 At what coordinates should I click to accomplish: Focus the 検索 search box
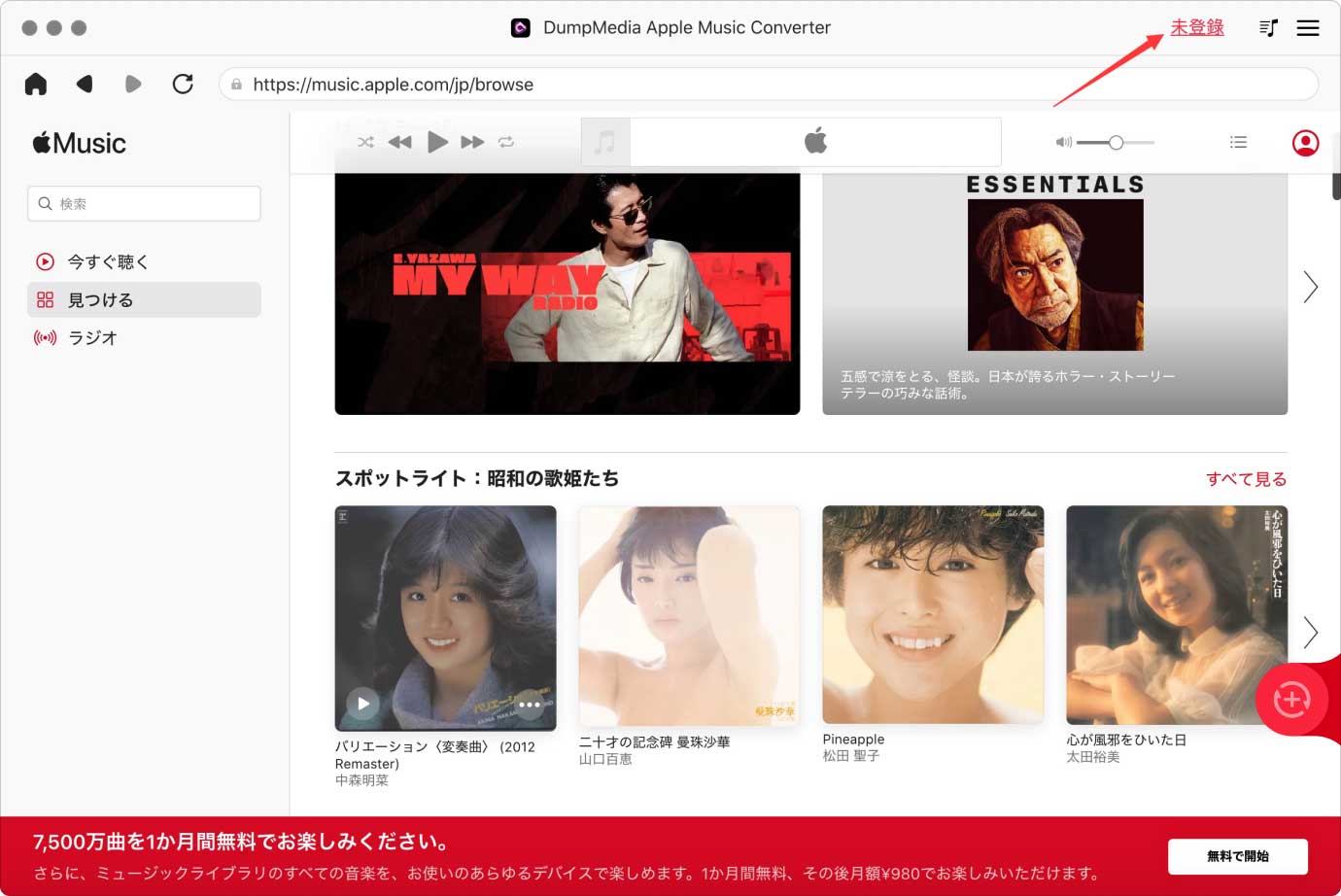[x=144, y=203]
